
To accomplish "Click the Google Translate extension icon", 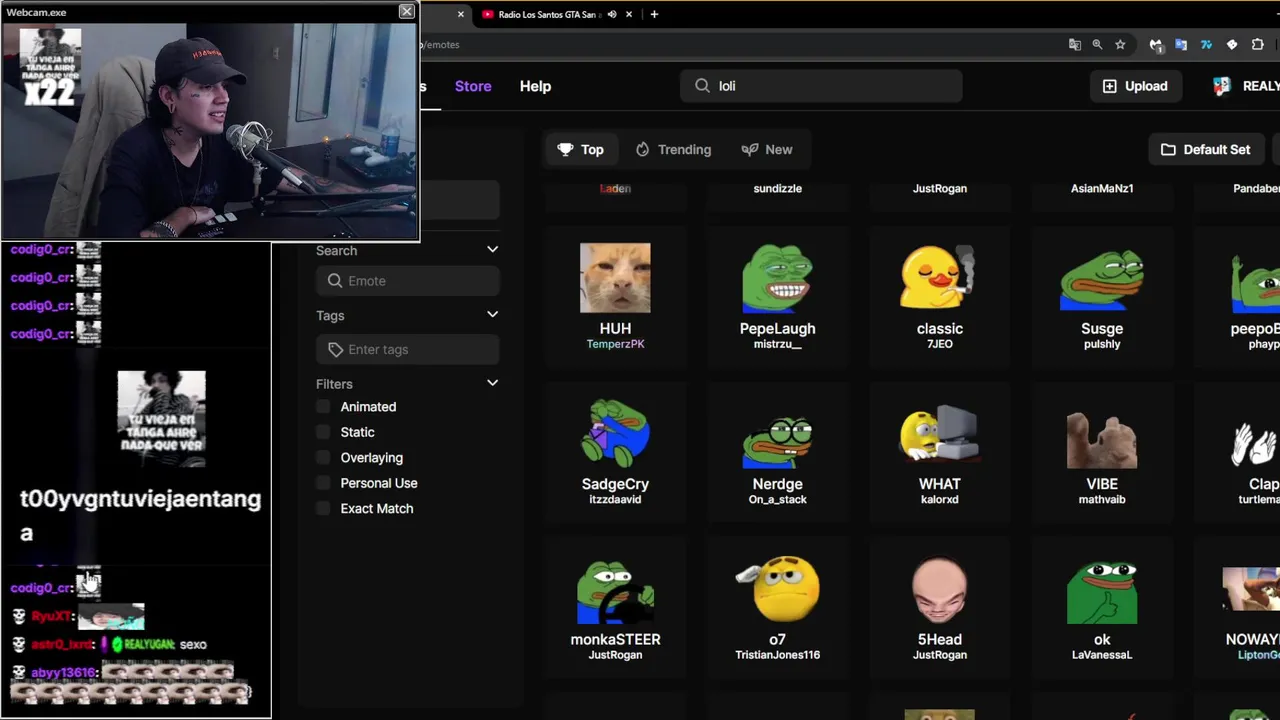I will click(x=1181, y=44).
